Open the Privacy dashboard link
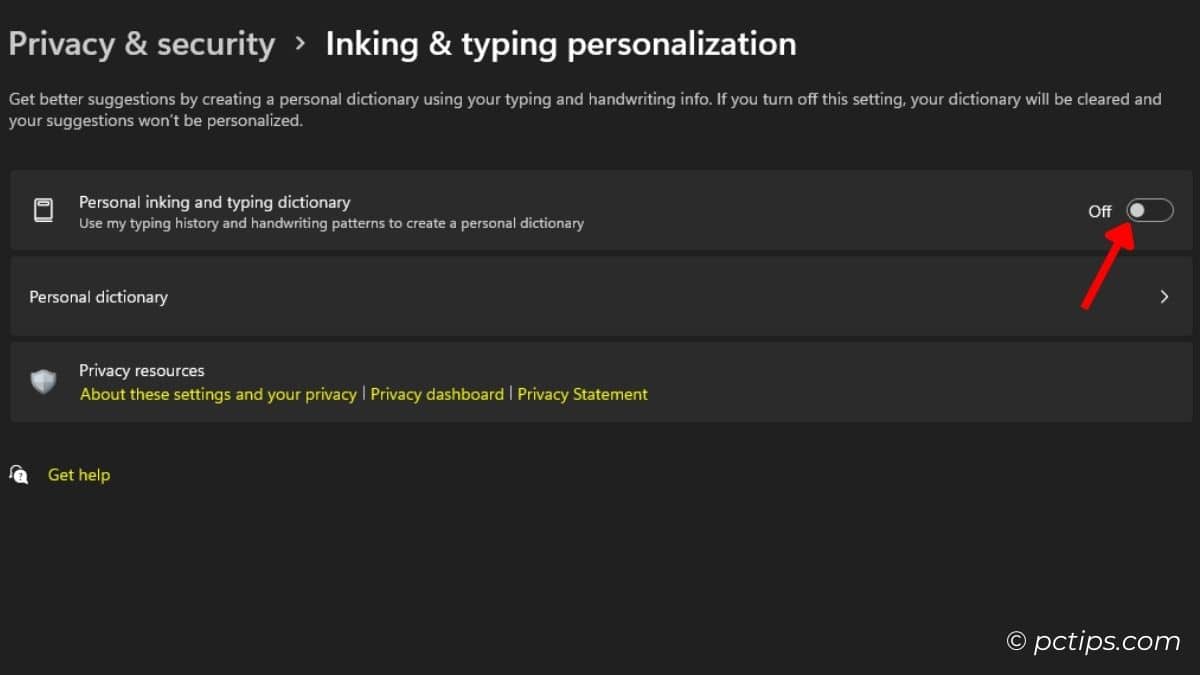 pyautogui.click(x=436, y=394)
